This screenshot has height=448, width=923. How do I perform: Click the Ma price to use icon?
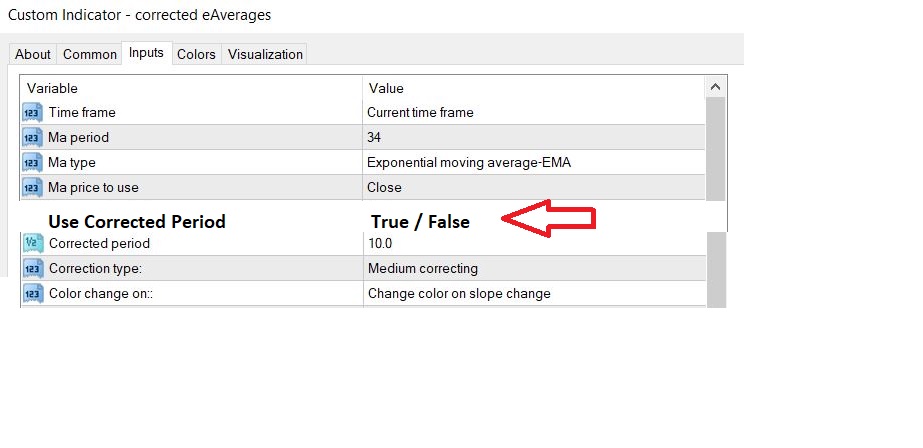(x=31, y=187)
